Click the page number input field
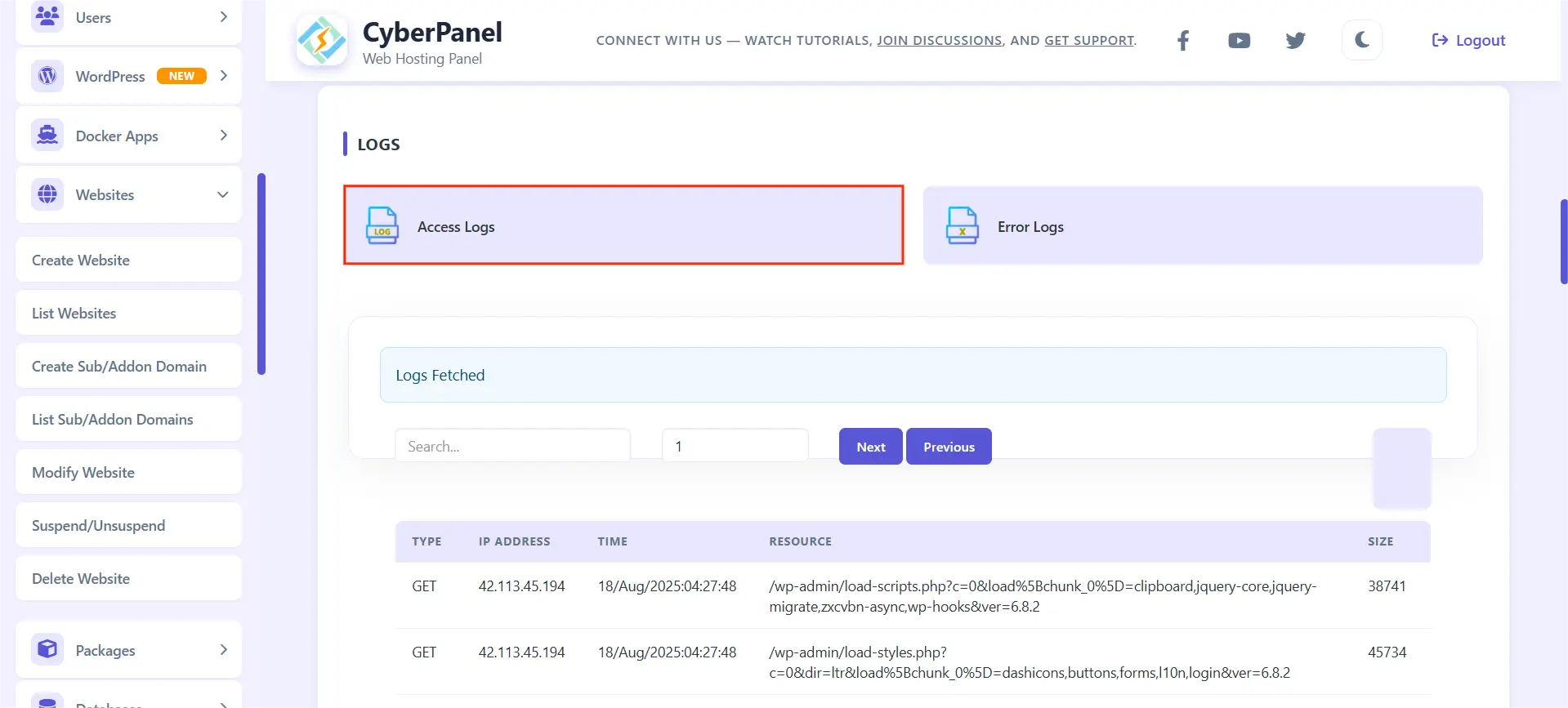Screen dimensions: 1568x708 pos(735,446)
